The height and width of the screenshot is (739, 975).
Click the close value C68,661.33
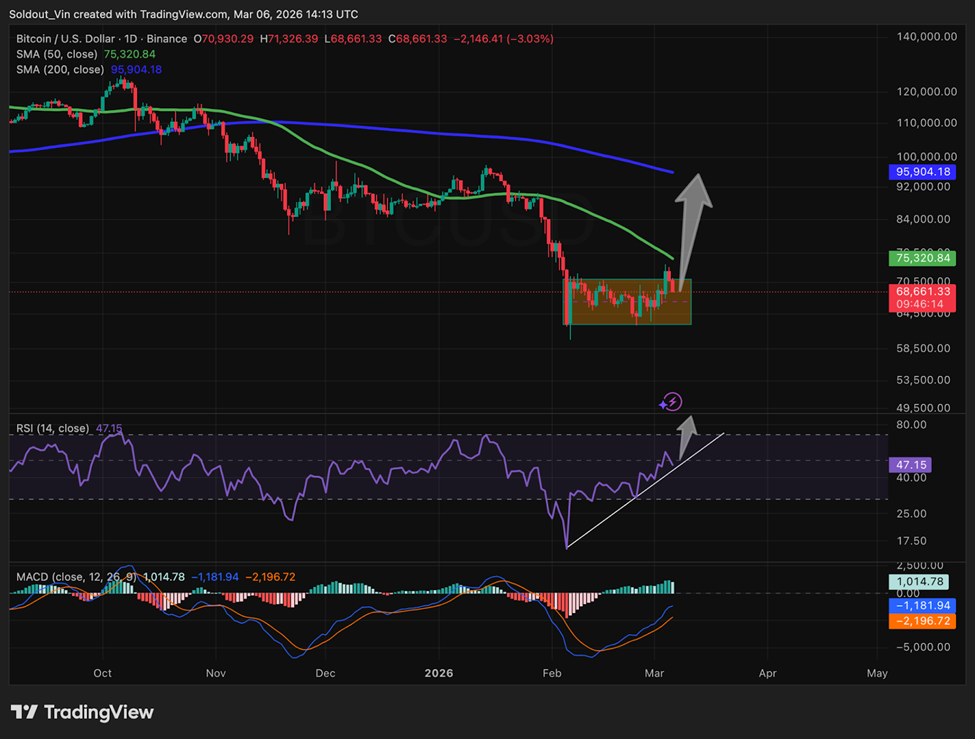pos(417,39)
